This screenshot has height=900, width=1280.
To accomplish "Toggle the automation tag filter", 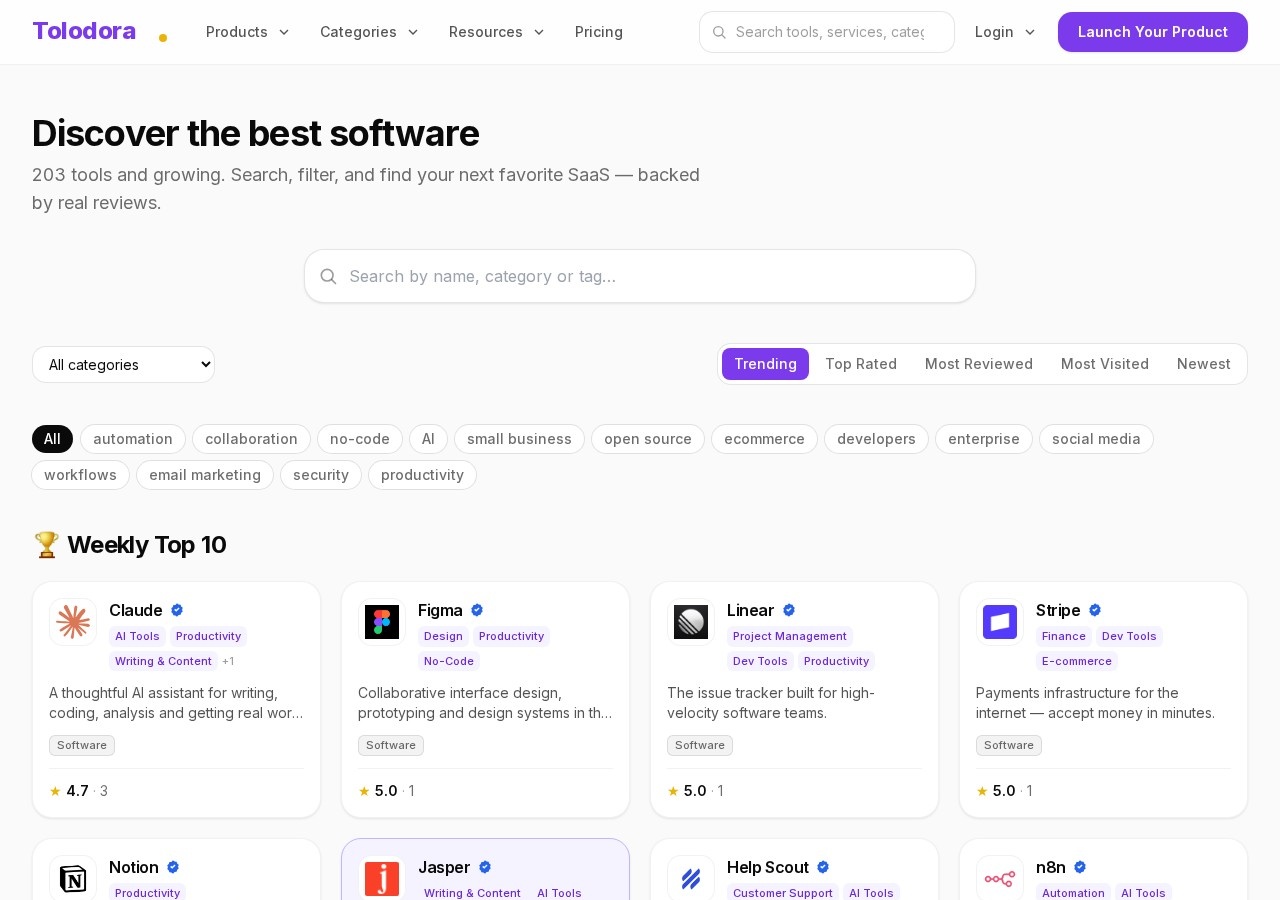I will point(133,439).
